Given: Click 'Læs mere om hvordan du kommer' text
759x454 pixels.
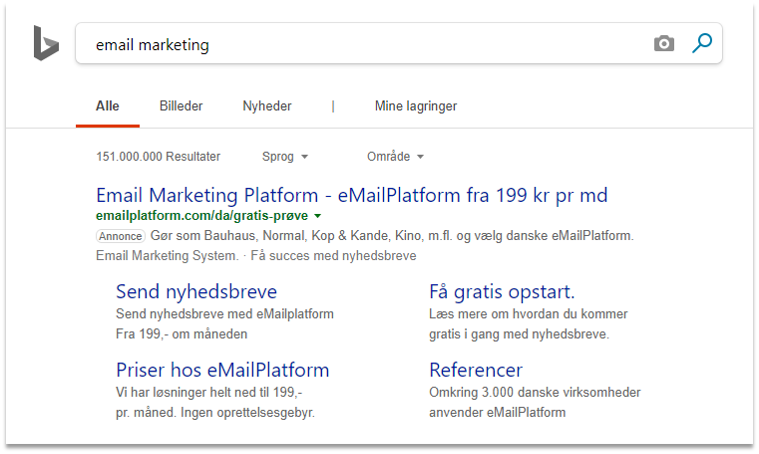Looking at the screenshot, I should tap(528, 314).
